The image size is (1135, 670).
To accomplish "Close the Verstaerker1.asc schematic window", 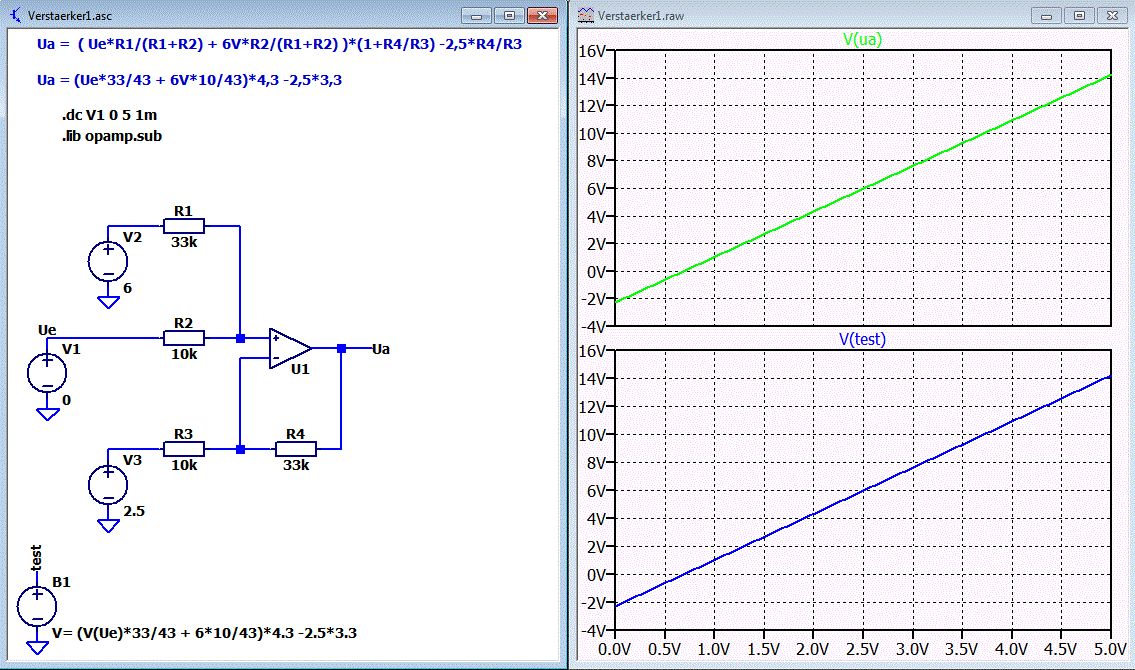I will (542, 15).
